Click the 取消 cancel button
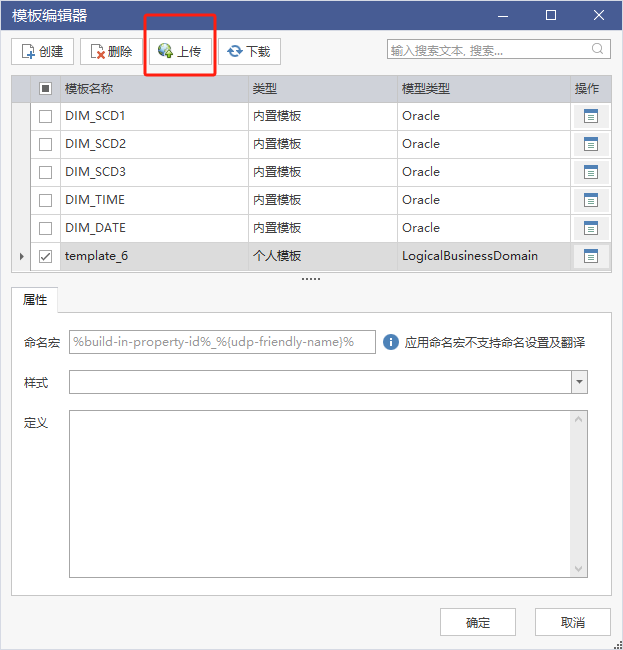This screenshot has width=623, height=650. (x=573, y=622)
